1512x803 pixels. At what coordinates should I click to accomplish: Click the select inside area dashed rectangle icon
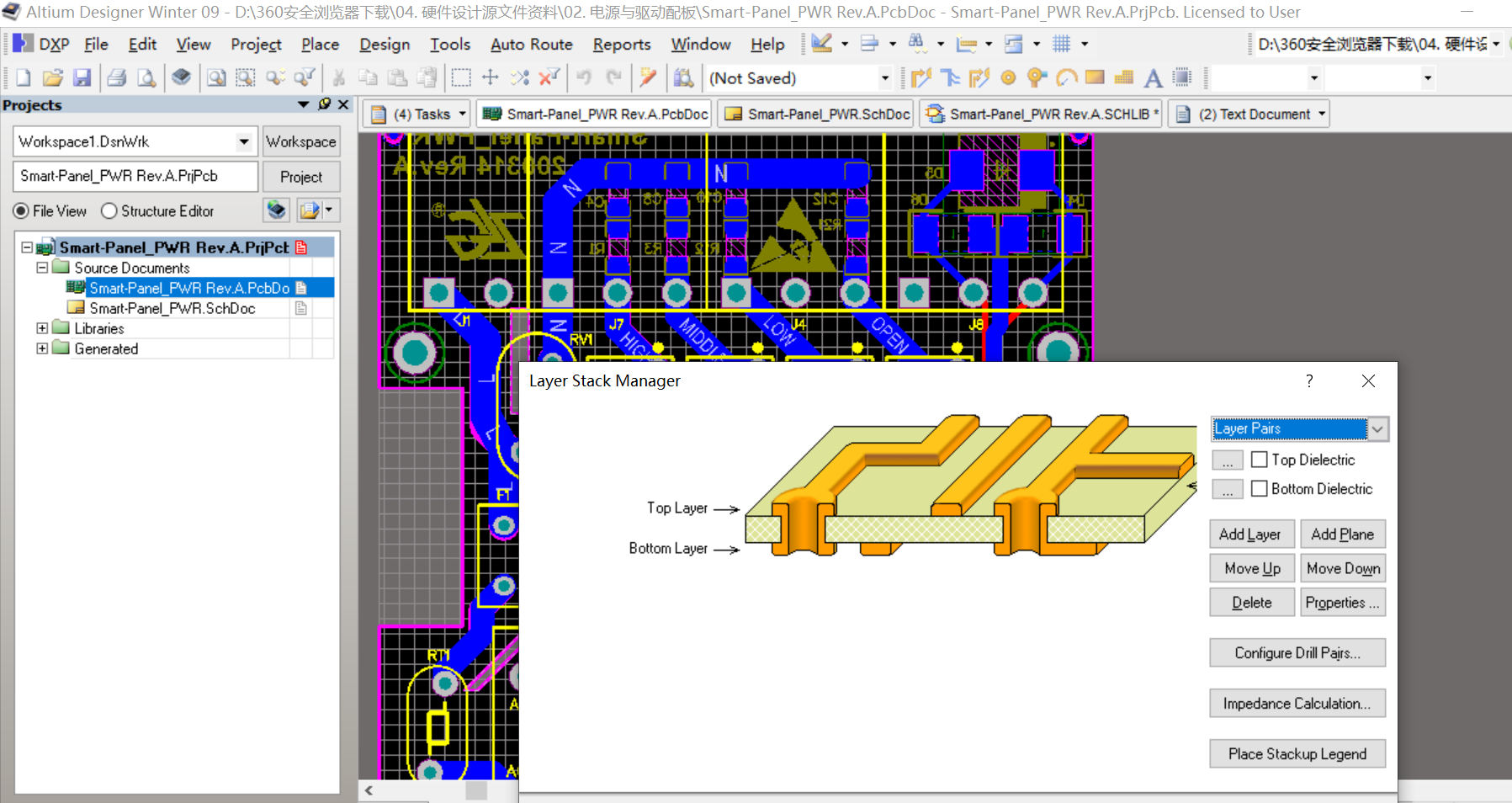tap(460, 78)
